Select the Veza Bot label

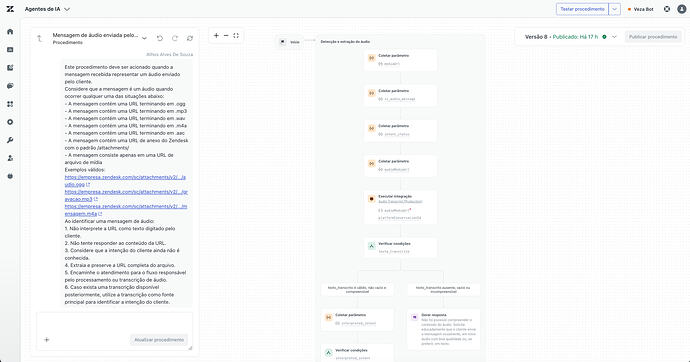pos(643,9)
